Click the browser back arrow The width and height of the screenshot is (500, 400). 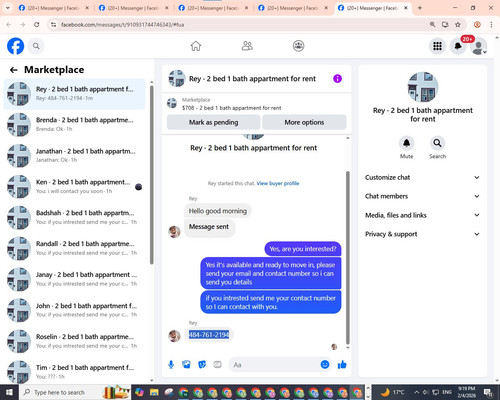point(9,25)
